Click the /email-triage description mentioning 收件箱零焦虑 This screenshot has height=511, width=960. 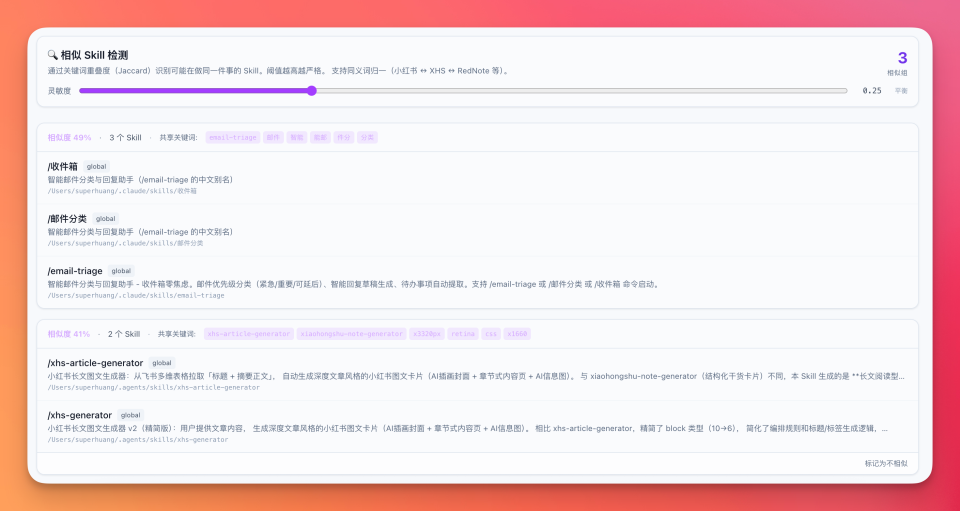point(354,284)
